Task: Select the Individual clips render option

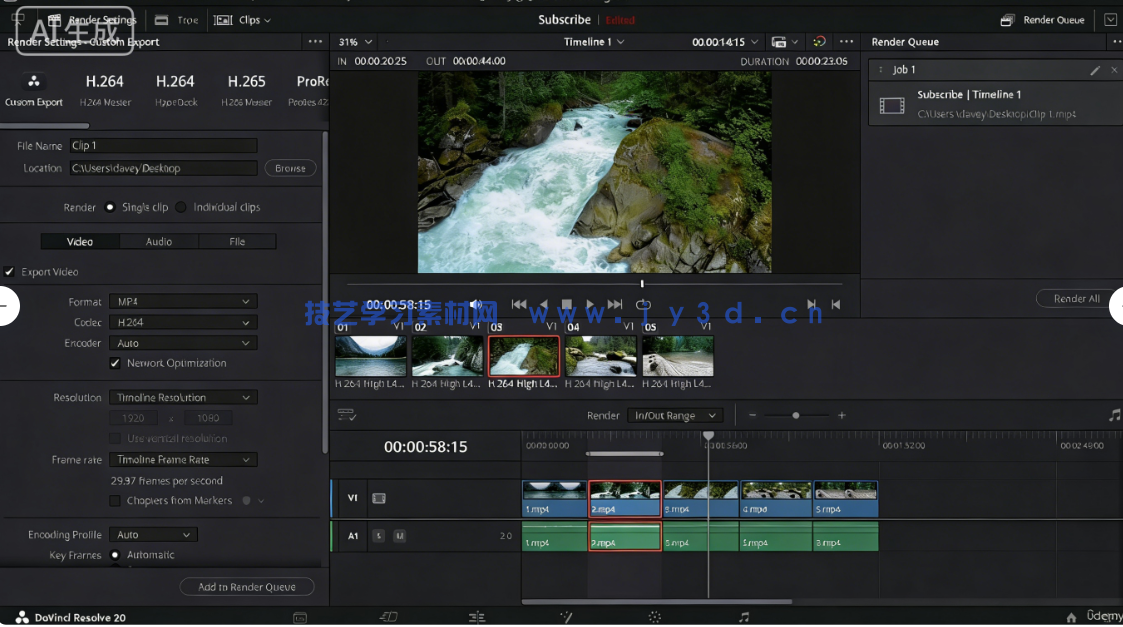Action: tap(180, 207)
